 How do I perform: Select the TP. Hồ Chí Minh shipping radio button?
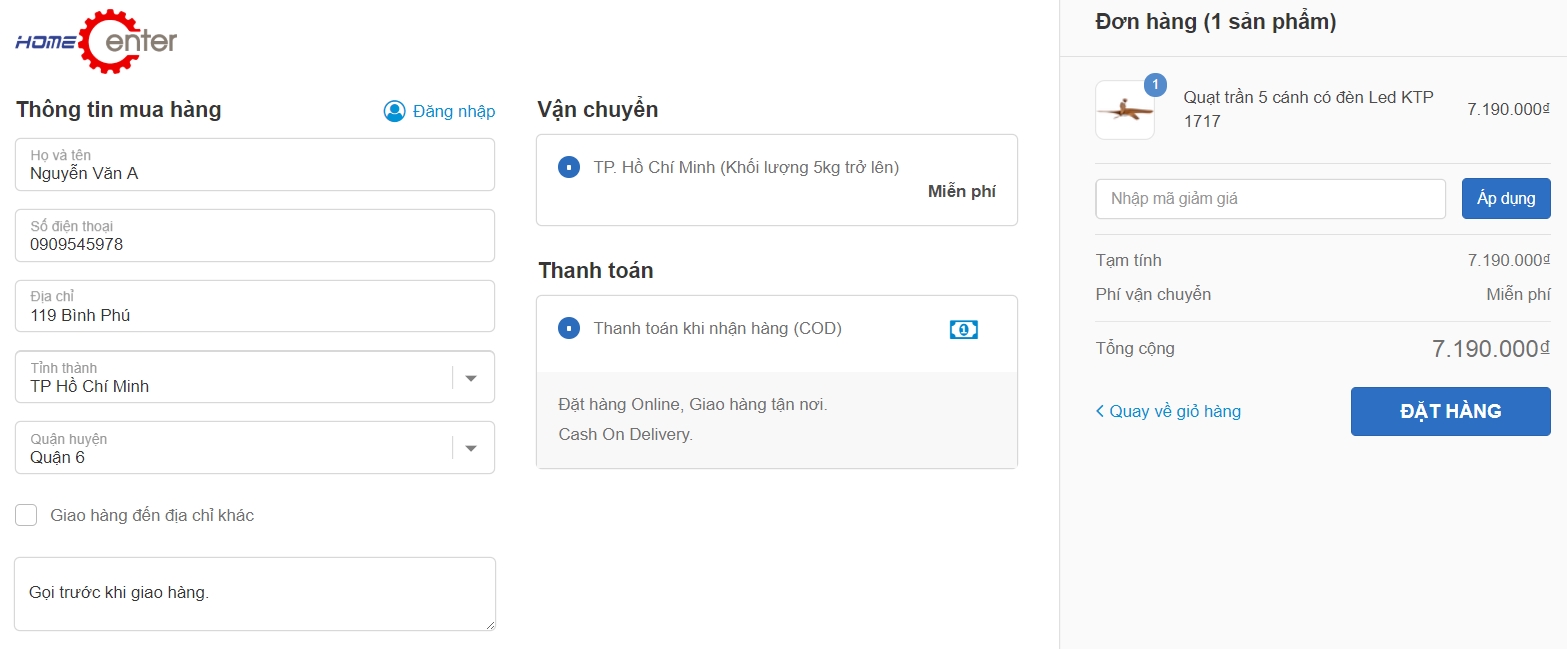click(x=569, y=167)
